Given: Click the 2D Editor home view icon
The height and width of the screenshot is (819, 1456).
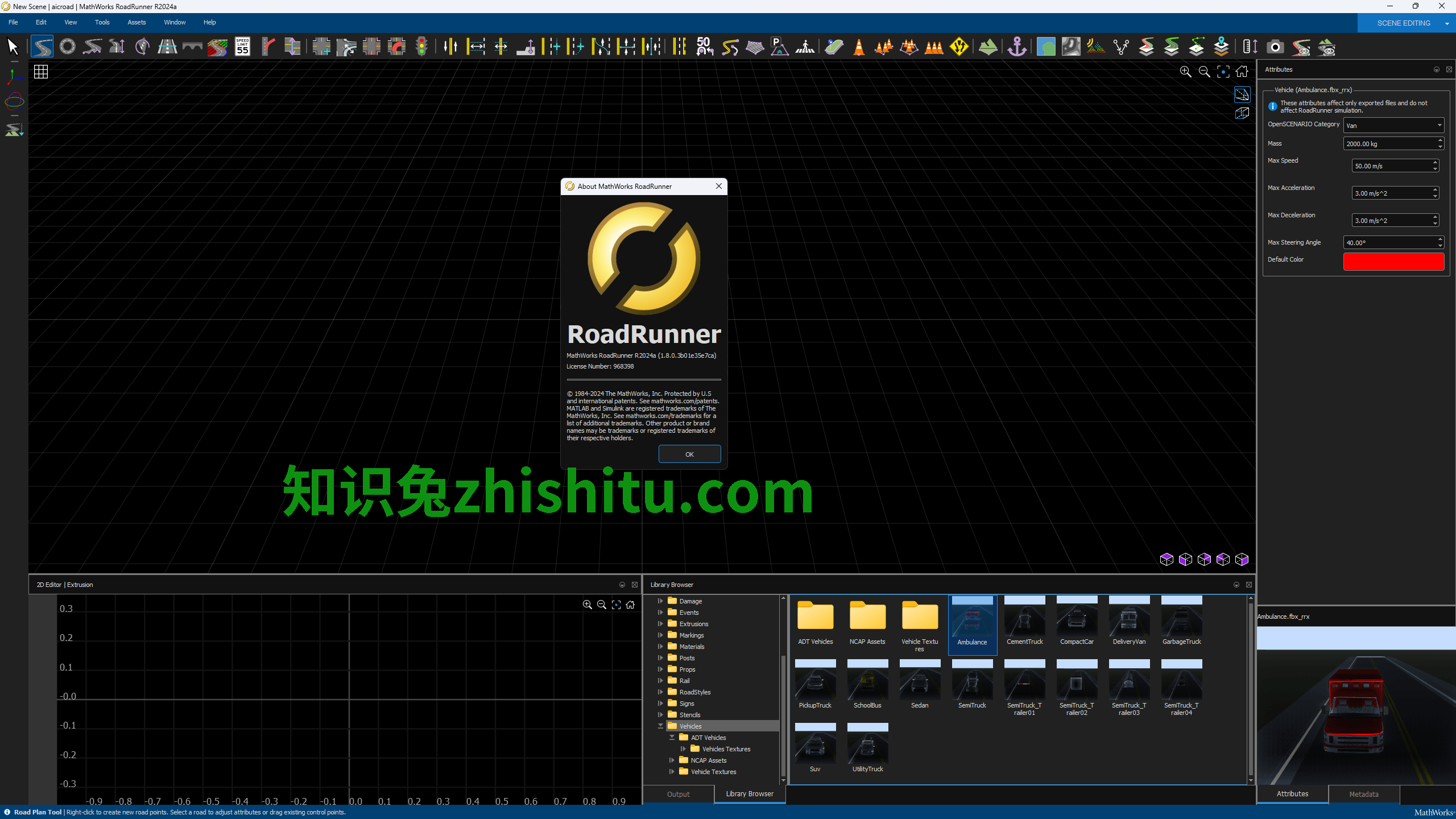Looking at the screenshot, I should (x=630, y=605).
